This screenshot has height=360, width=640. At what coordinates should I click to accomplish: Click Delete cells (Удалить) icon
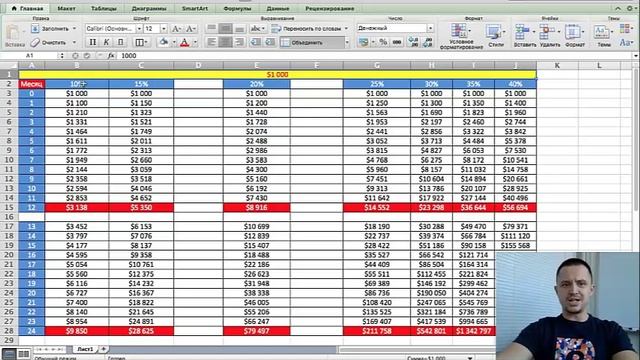pyautogui.click(x=547, y=32)
